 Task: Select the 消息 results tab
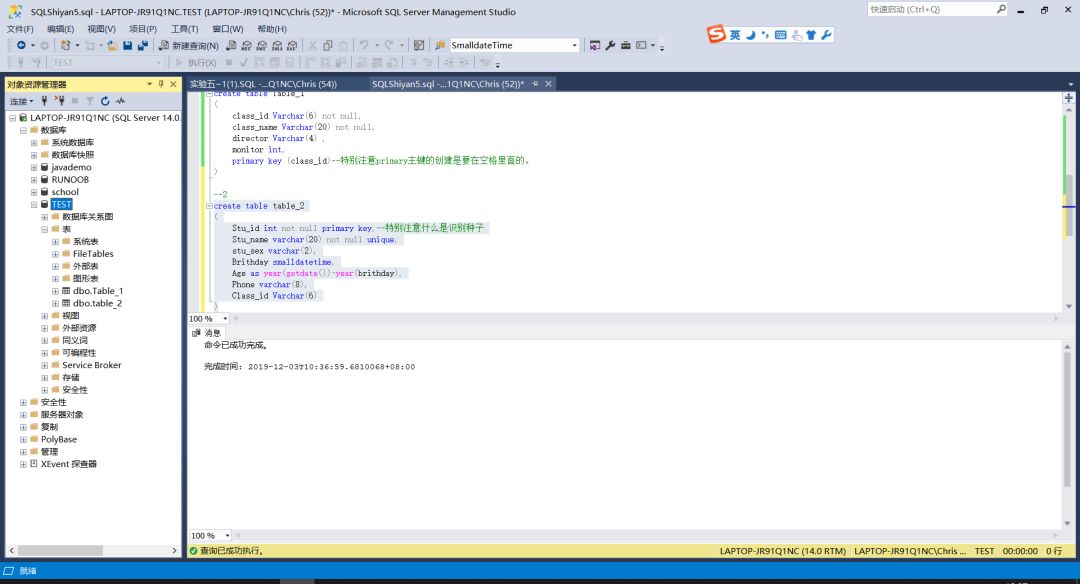pos(207,333)
